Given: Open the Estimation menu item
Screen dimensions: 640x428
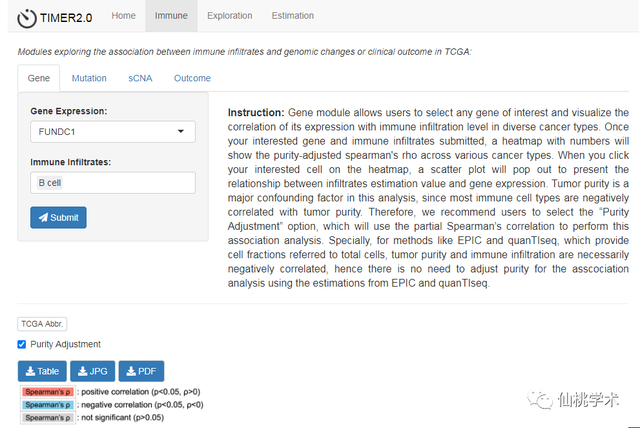Looking at the screenshot, I should point(293,16).
